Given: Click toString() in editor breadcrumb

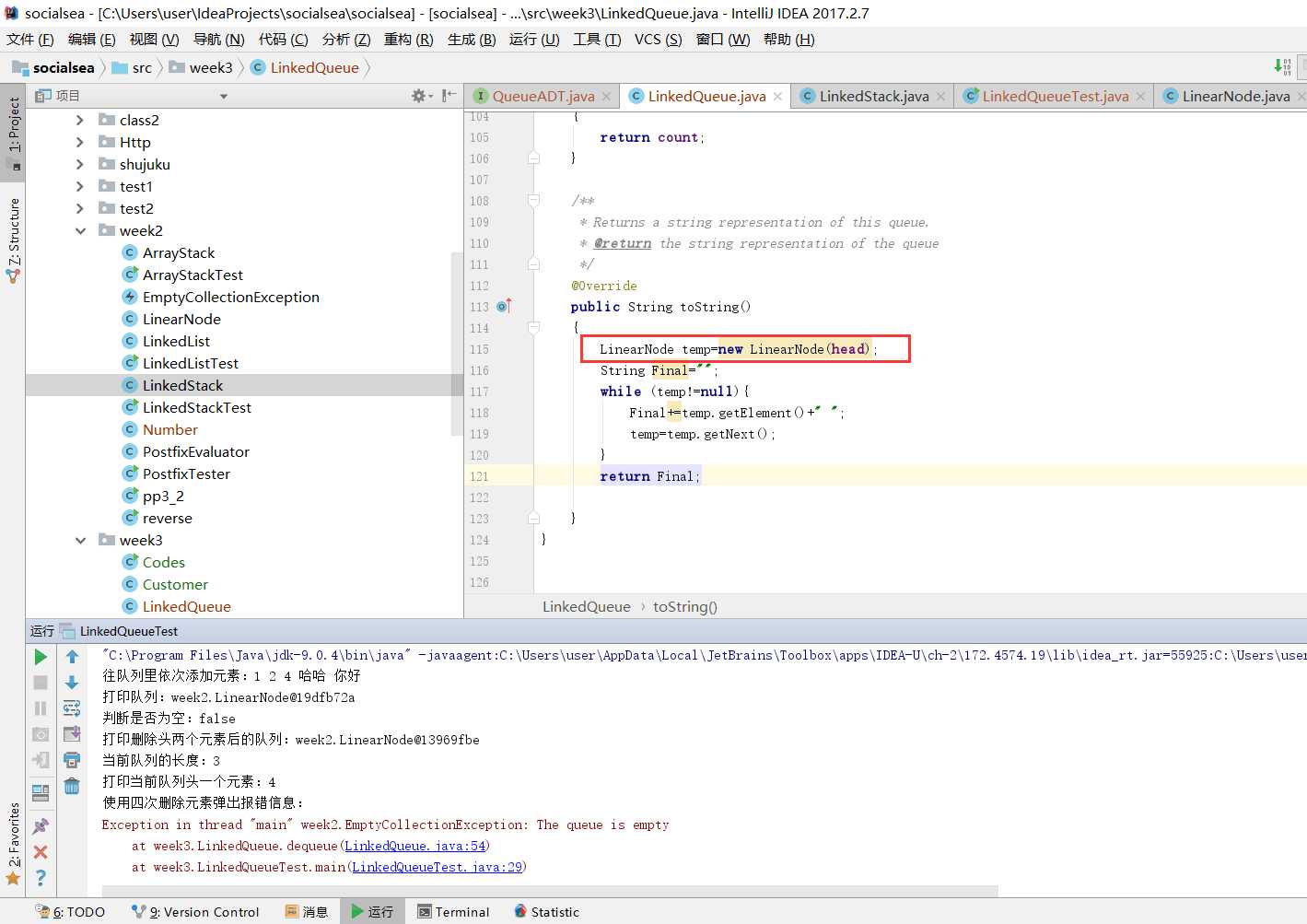Looking at the screenshot, I should pyautogui.click(x=685, y=606).
